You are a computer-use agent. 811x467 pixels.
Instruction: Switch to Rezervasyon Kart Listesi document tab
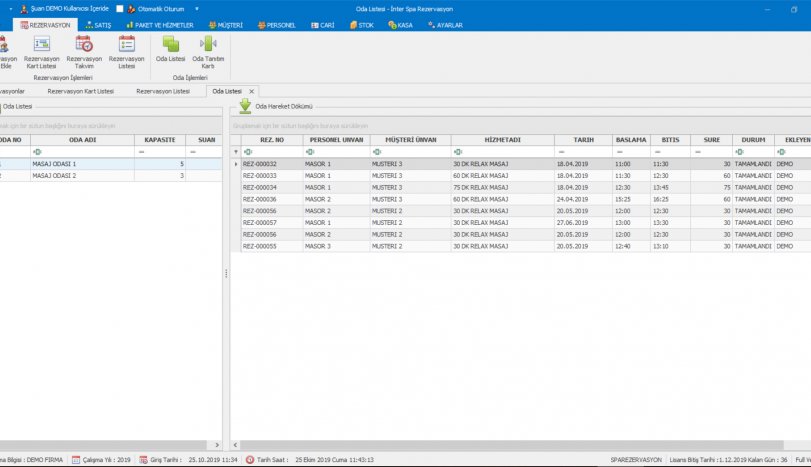tap(81, 91)
